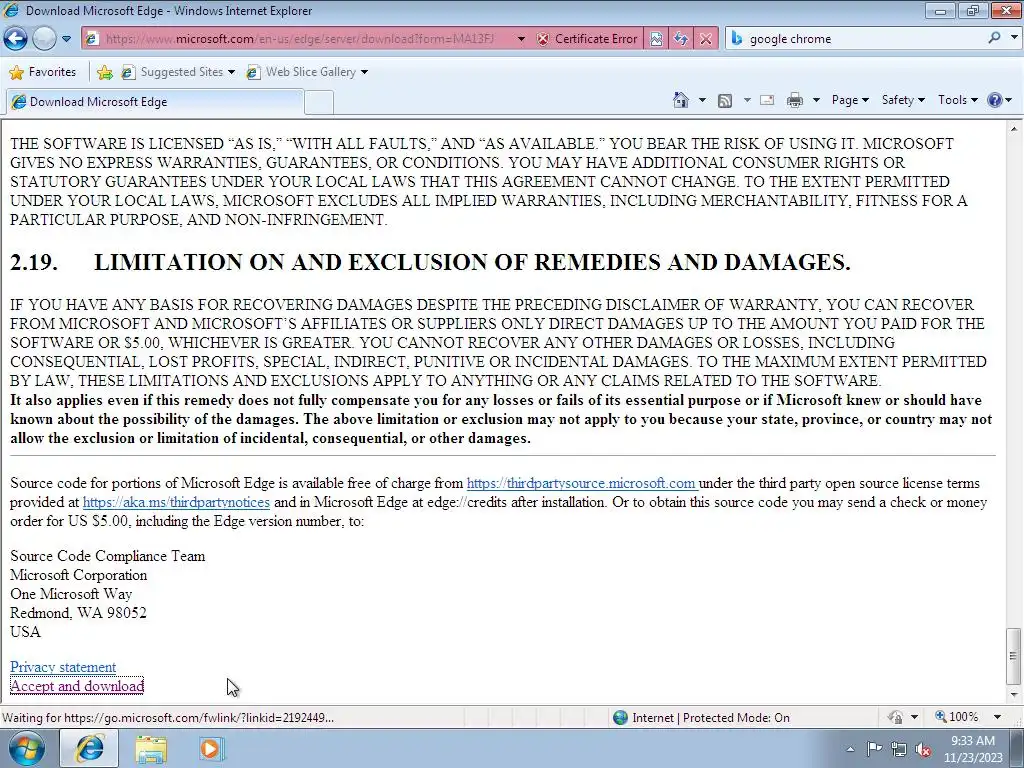The height and width of the screenshot is (768, 1024).
Task: Go back with the Back arrow button
Action: click(15, 39)
